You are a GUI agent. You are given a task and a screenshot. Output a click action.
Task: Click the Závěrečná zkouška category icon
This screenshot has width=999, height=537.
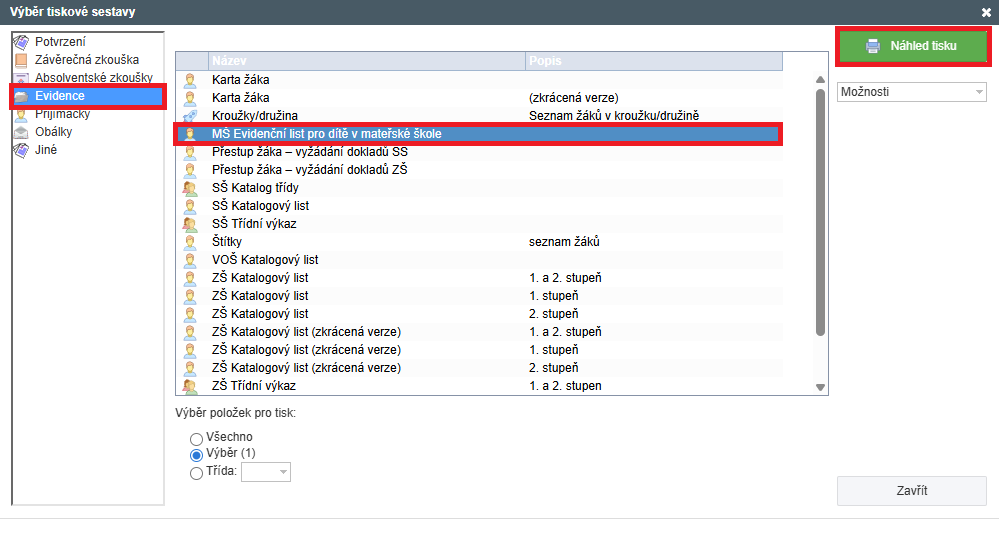point(21,60)
